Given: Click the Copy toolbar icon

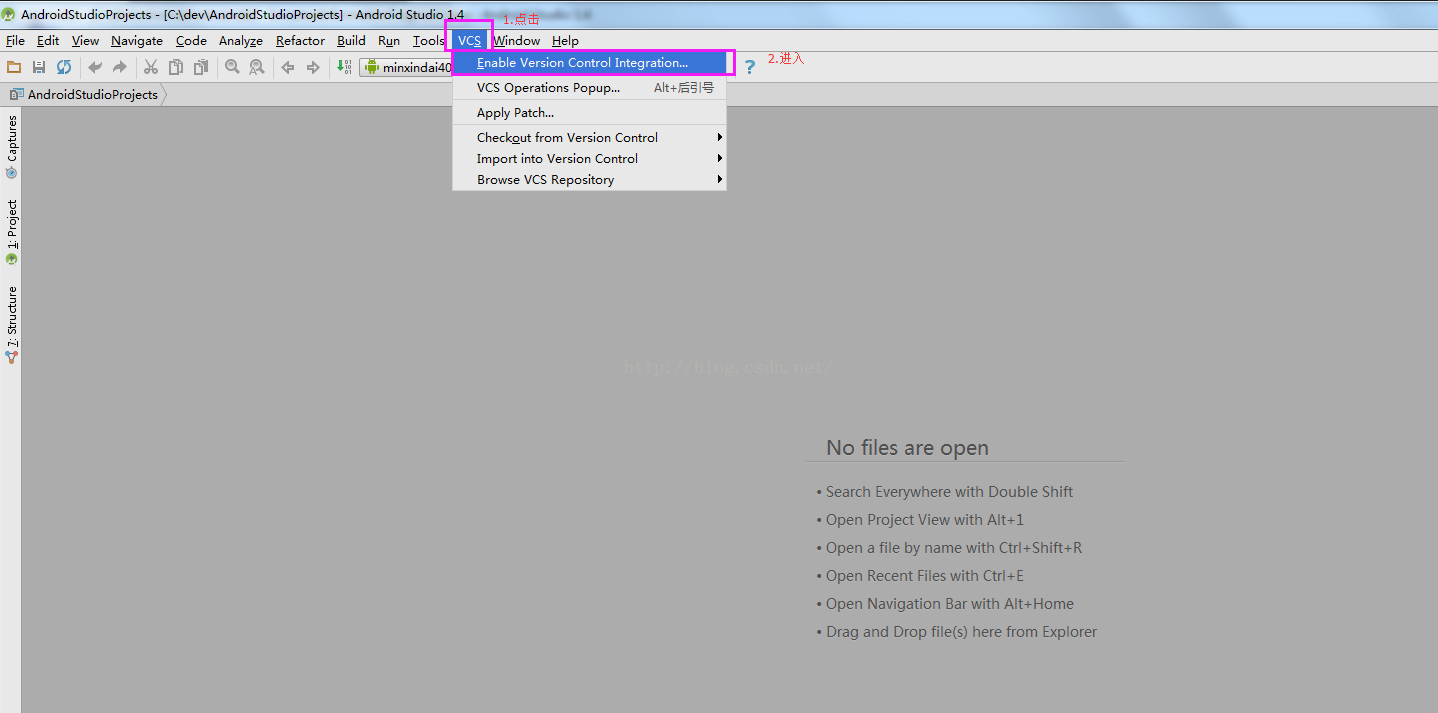Looking at the screenshot, I should (x=176, y=67).
